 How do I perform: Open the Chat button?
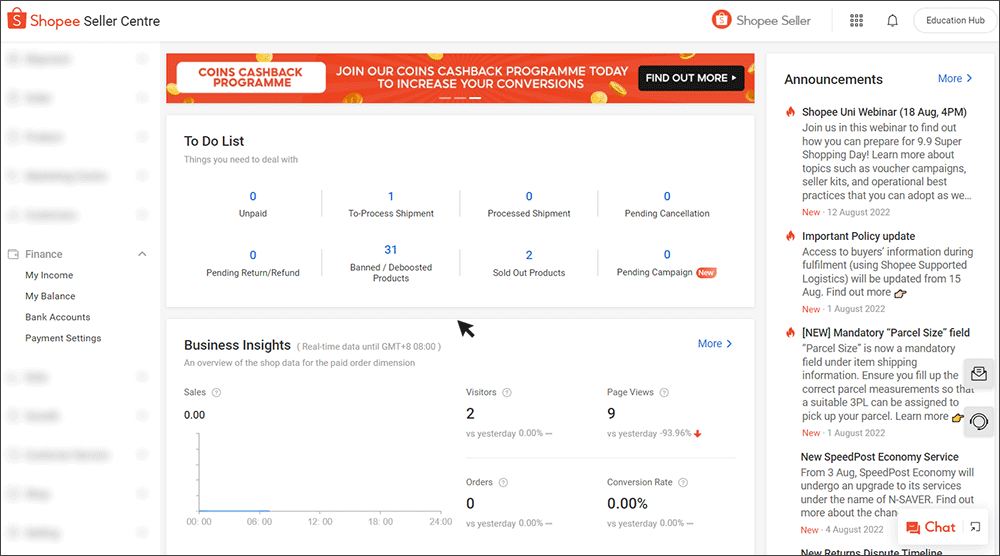tap(930, 527)
